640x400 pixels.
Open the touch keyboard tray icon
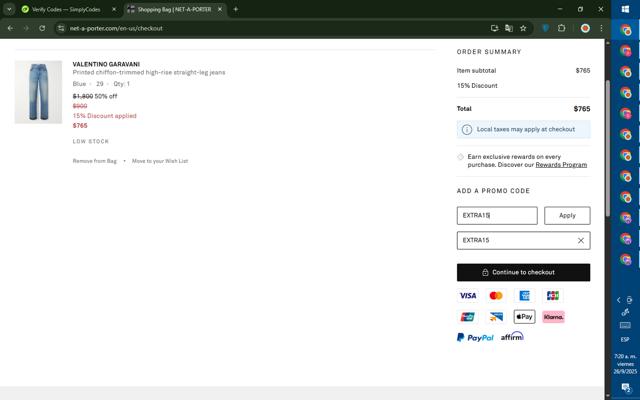(625, 325)
